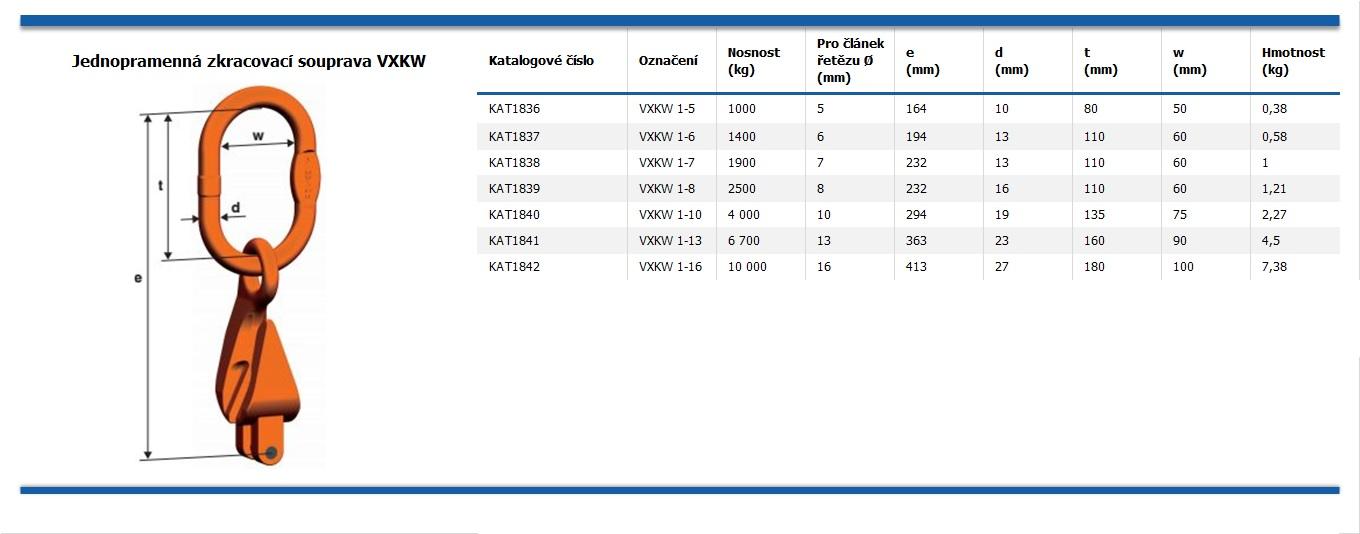
Task: Select catalog number KAT1842
Action: (x=514, y=266)
